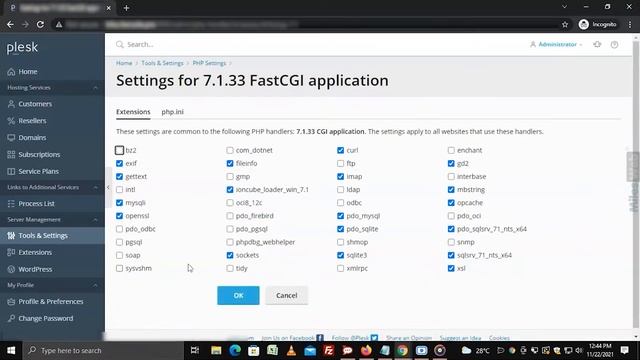
Task: Bookmark this page with the star icon
Action: click(565, 24)
